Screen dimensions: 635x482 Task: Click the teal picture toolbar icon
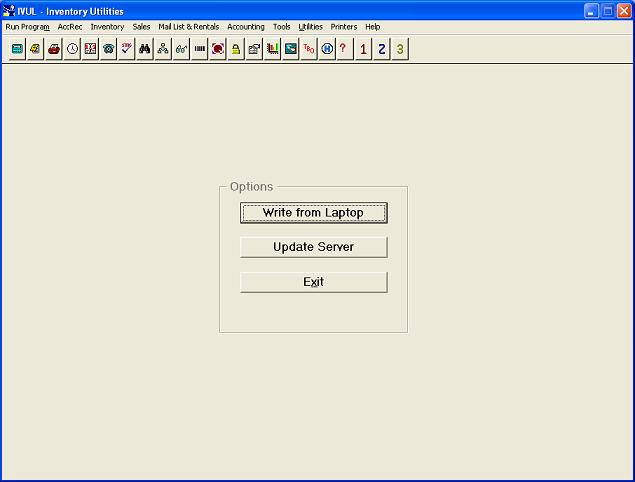click(x=290, y=49)
